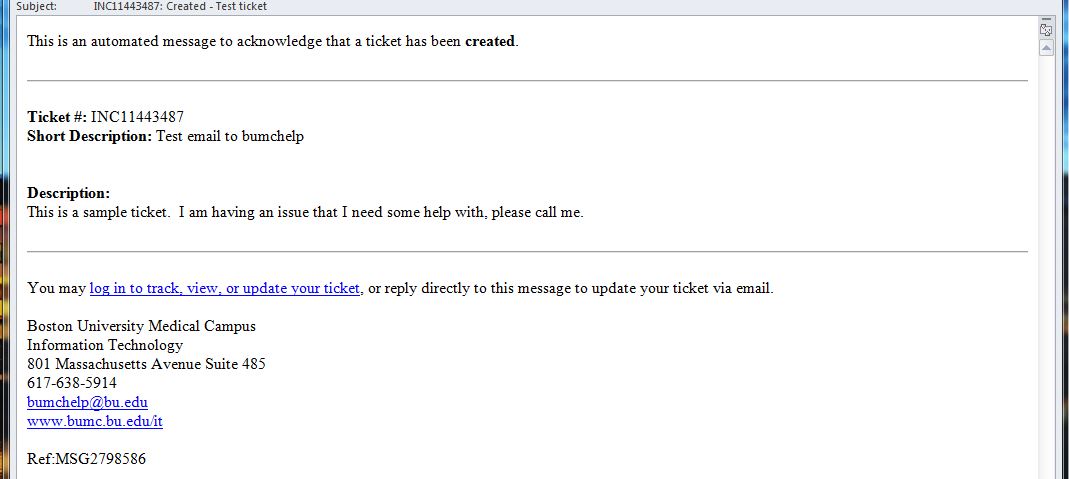Viewport: 1069px width, 479px height.
Task: Click the 'Ticket #:' bold label
Action: [57, 117]
